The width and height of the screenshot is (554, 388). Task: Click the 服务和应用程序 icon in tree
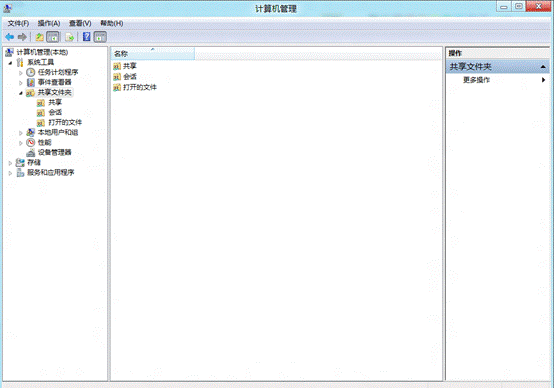point(20,172)
